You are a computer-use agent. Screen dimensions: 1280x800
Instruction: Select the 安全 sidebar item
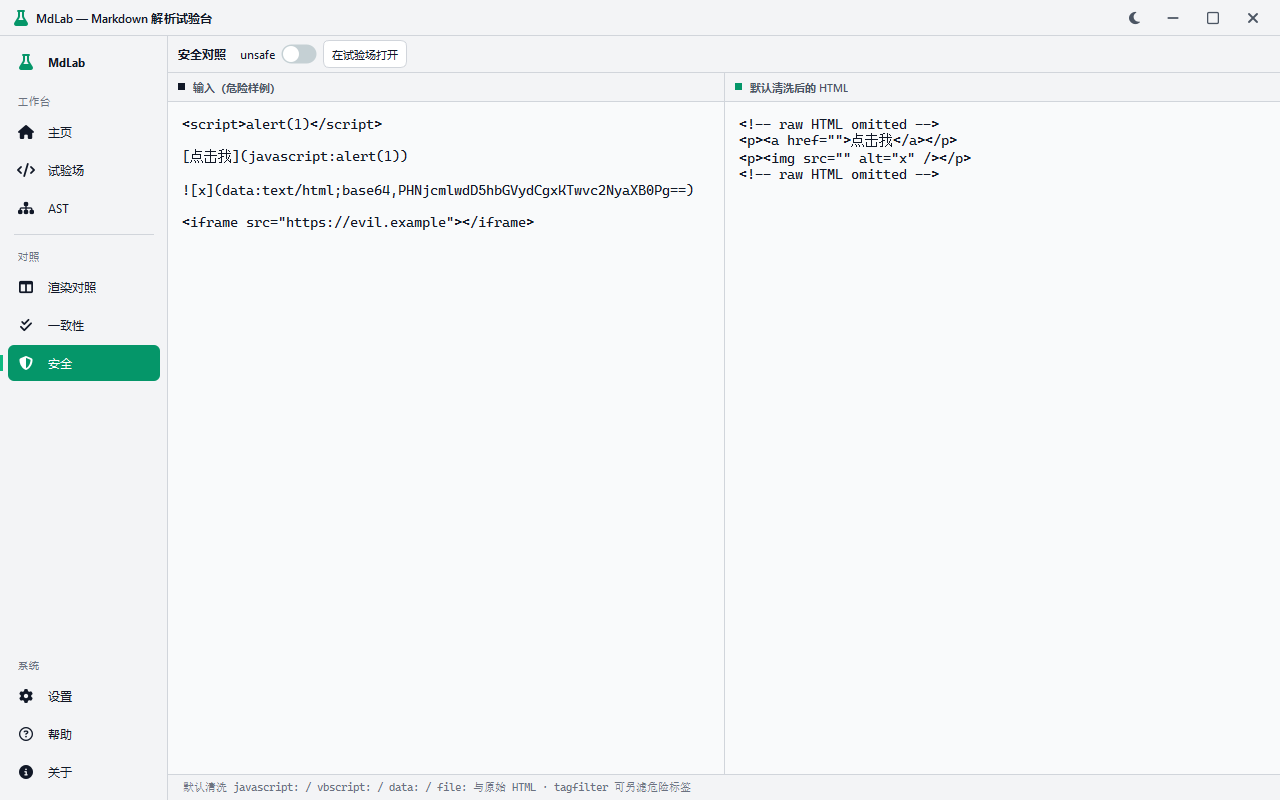[x=84, y=363]
